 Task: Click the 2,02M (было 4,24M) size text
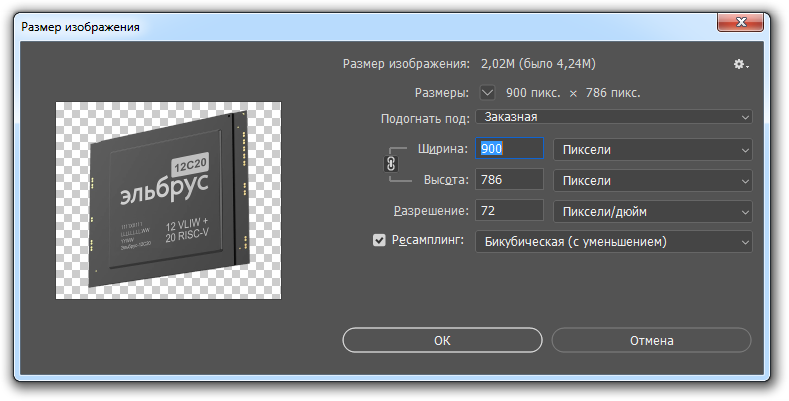(x=538, y=64)
